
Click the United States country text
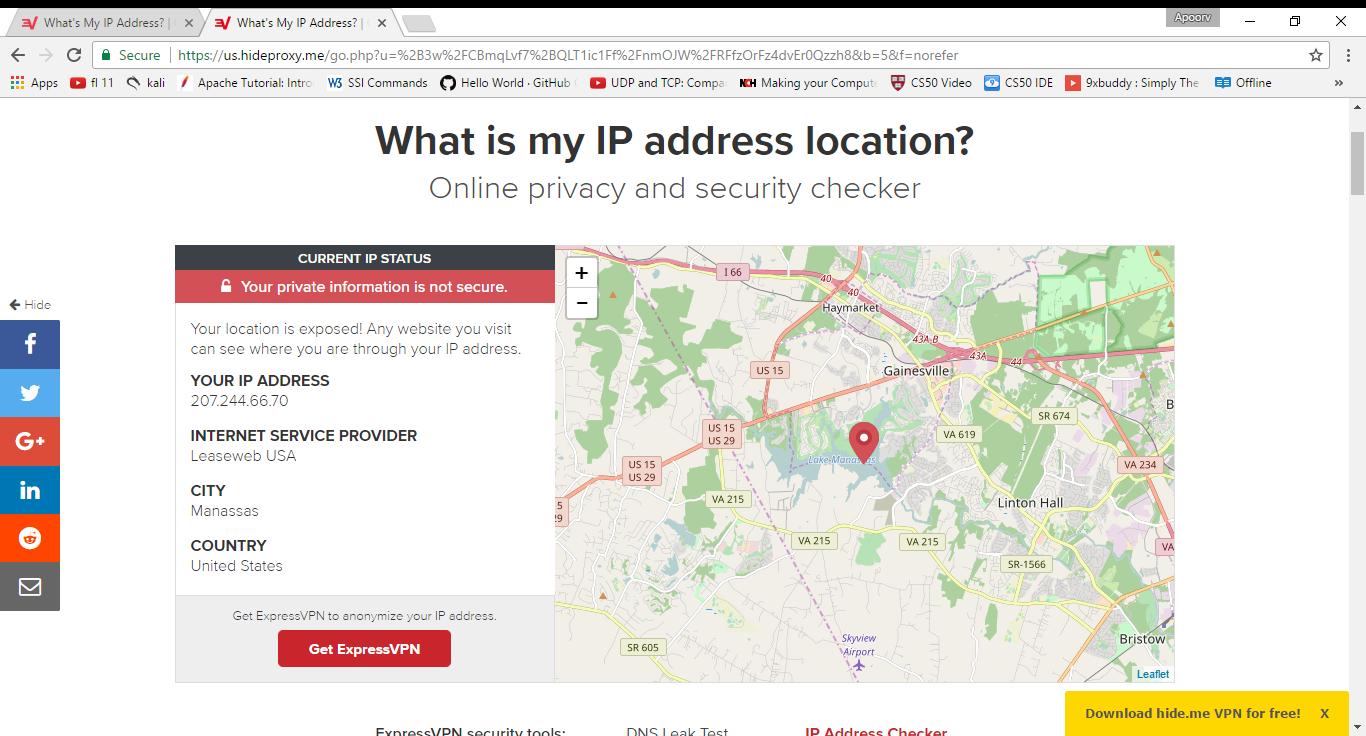236,566
